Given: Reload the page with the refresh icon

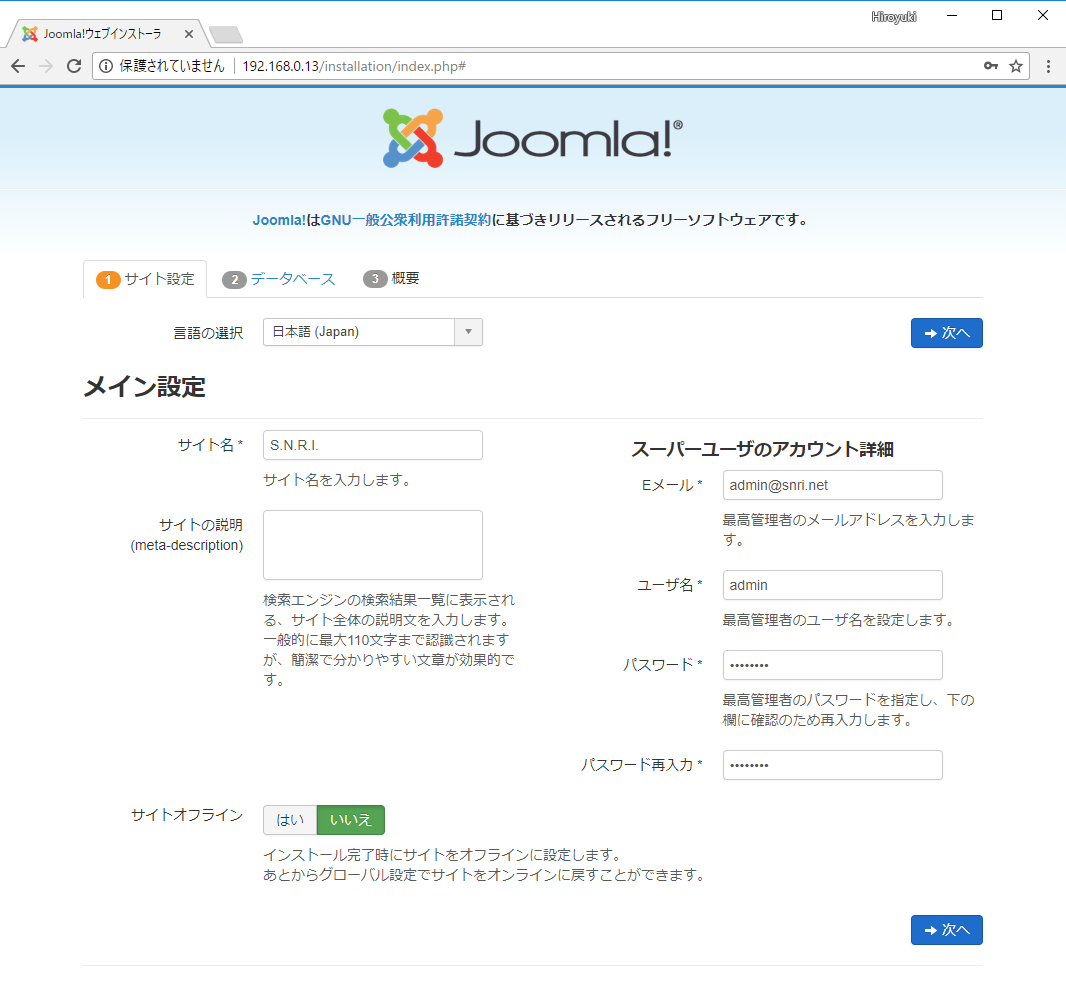Looking at the screenshot, I should pyautogui.click(x=74, y=66).
